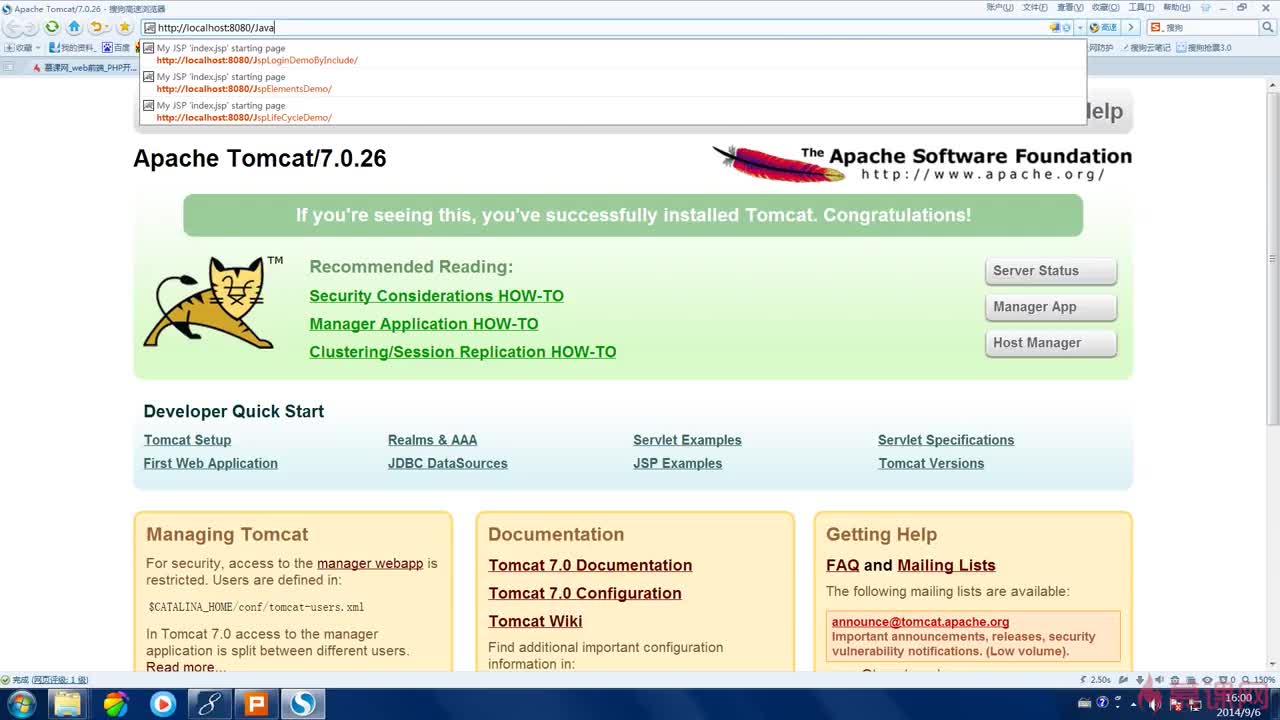Open the Servlet Examples link
1280x720 pixels.
687,440
